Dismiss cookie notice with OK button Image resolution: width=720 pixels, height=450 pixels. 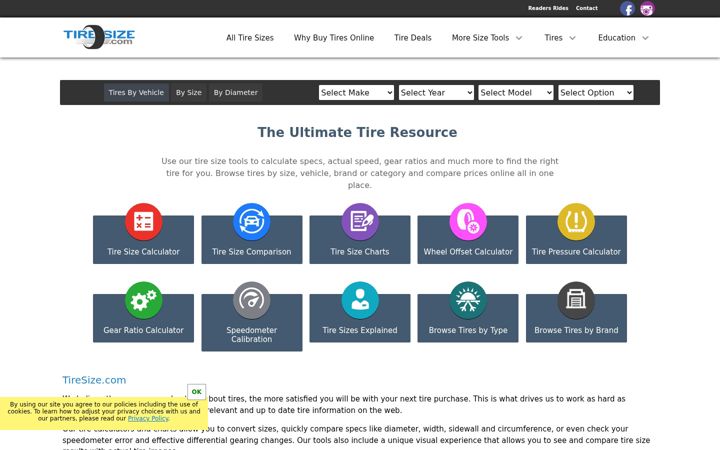pyautogui.click(x=197, y=392)
